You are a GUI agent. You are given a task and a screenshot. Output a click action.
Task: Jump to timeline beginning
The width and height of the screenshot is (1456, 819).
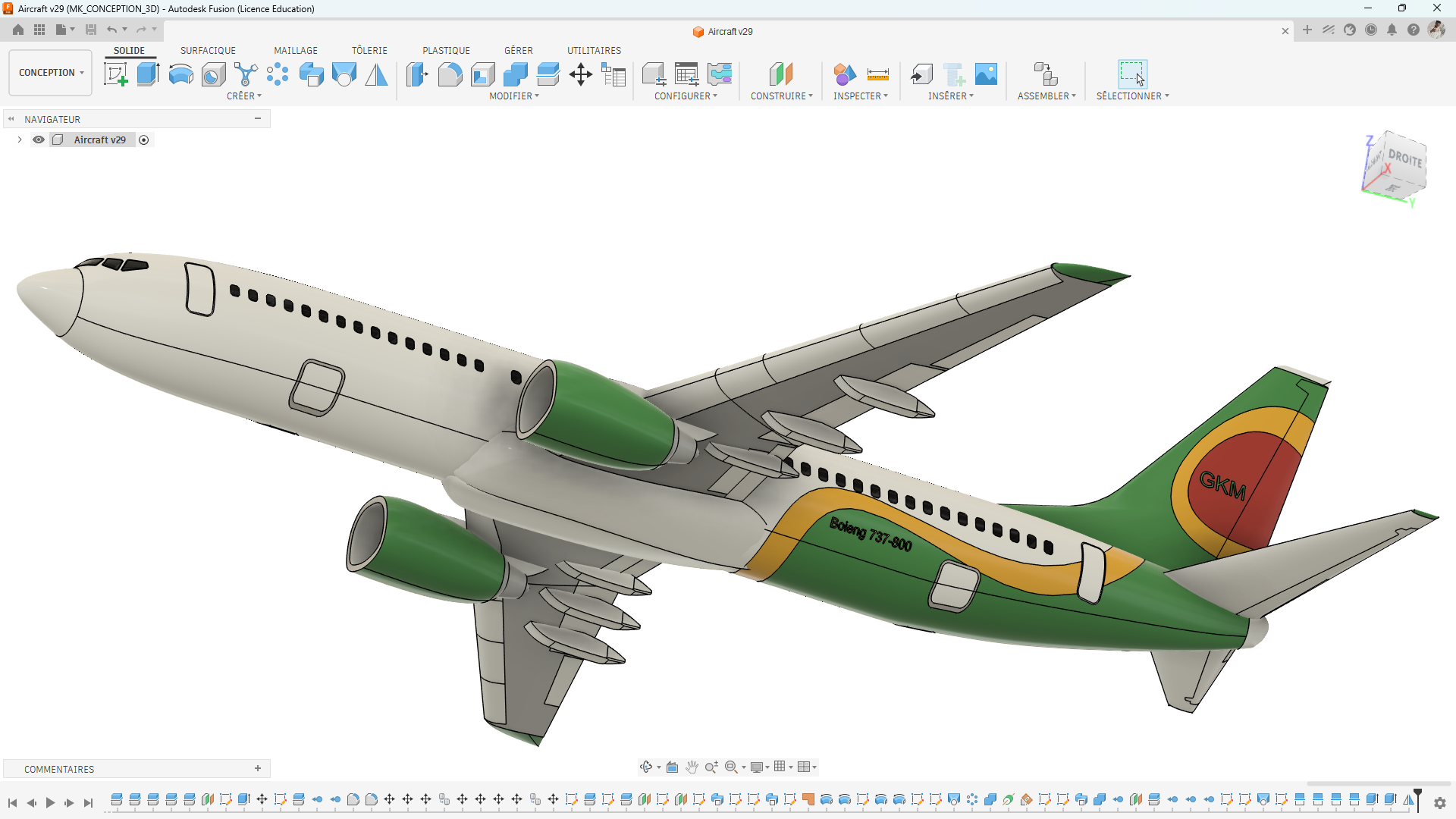coord(12,802)
